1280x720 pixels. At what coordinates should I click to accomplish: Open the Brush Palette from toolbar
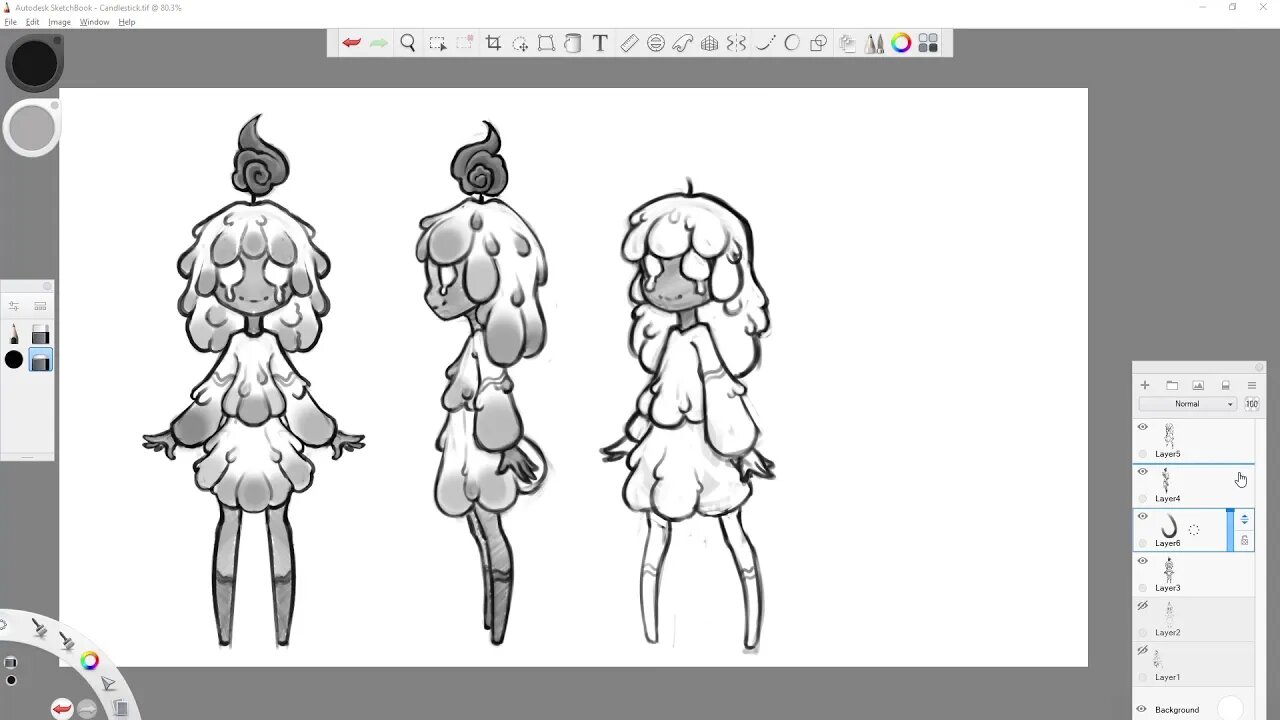click(x=875, y=43)
